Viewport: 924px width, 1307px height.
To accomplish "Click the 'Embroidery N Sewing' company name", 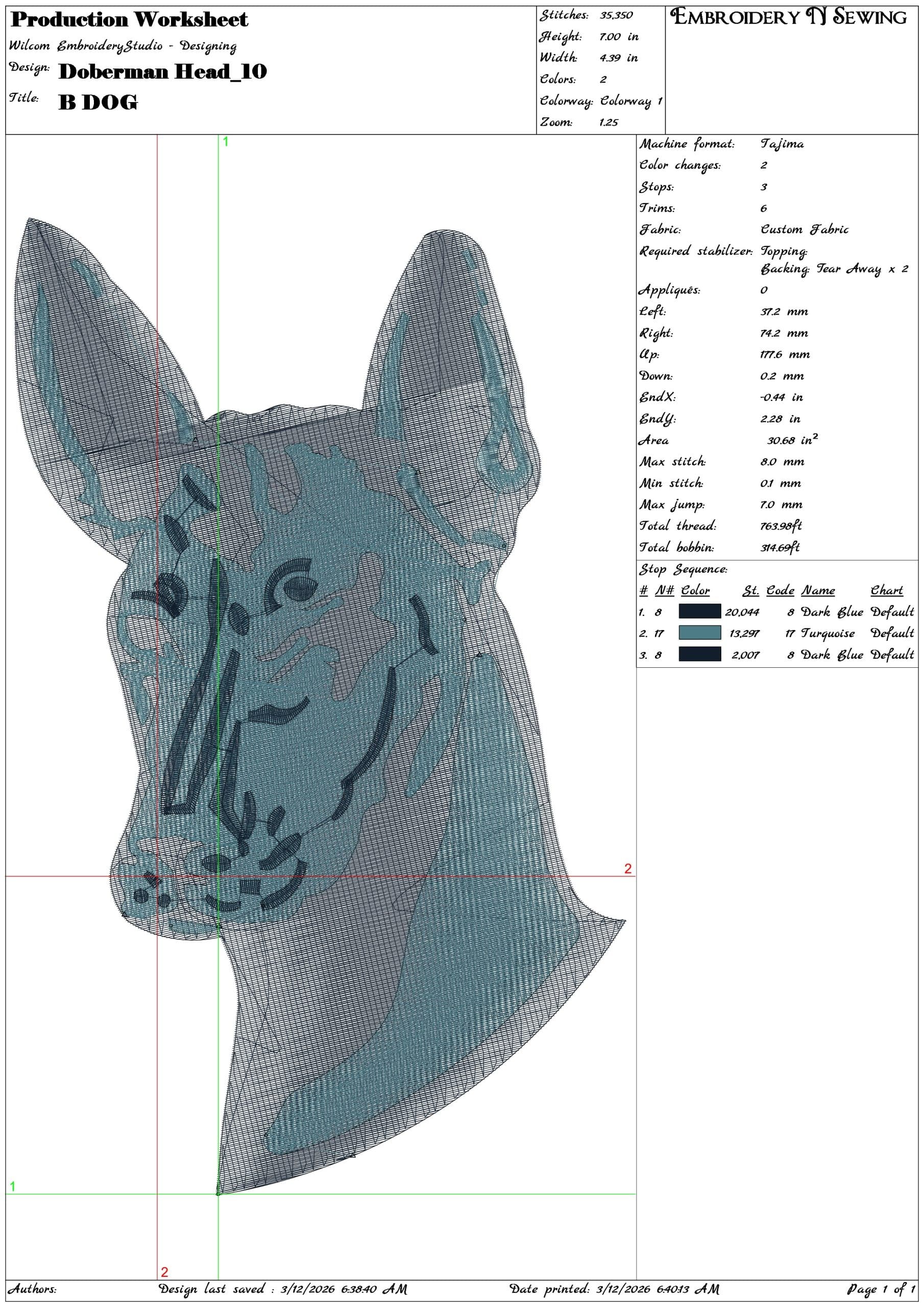I will (x=789, y=17).
